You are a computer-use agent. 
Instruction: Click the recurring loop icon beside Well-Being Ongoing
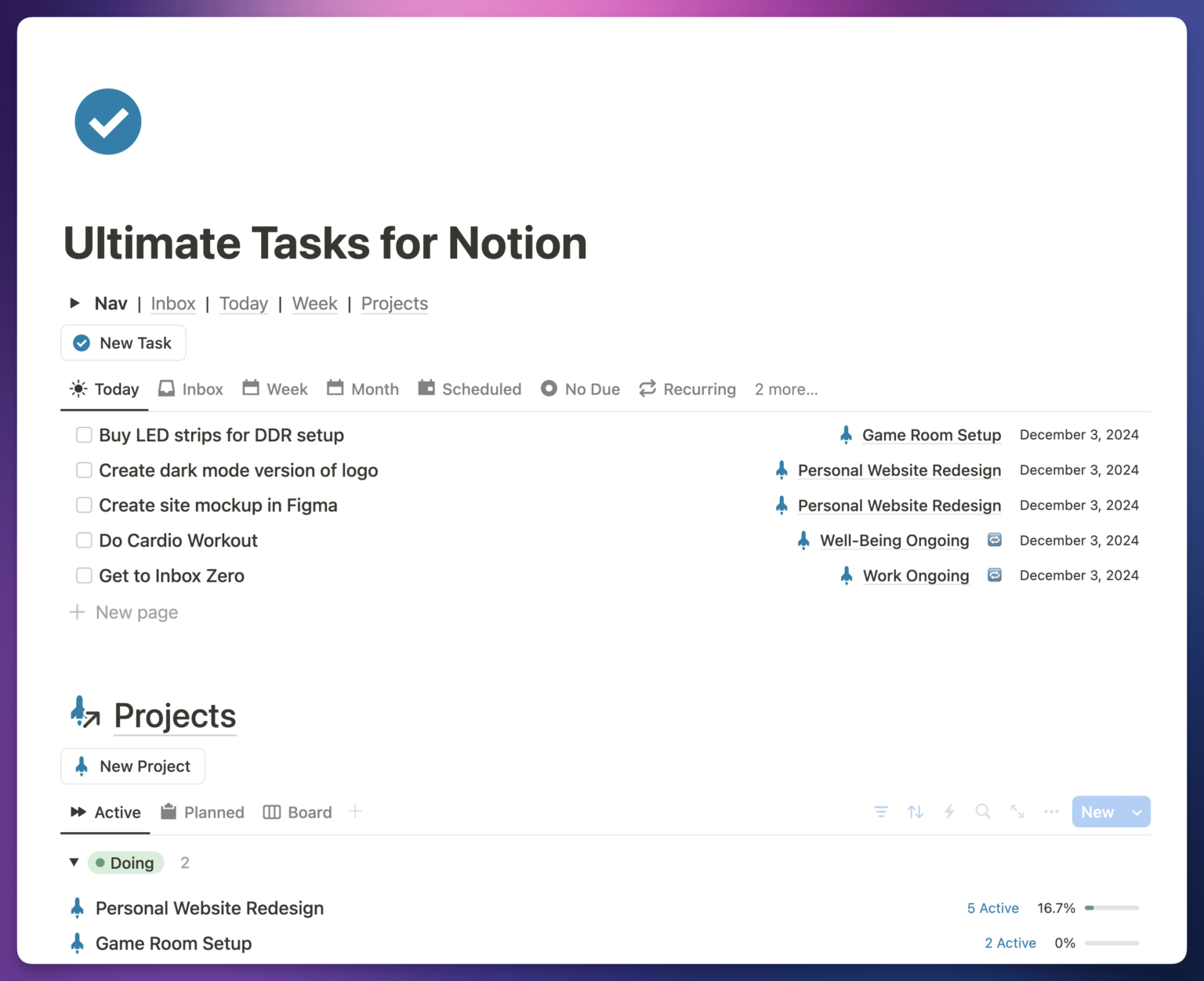point(994,540)
